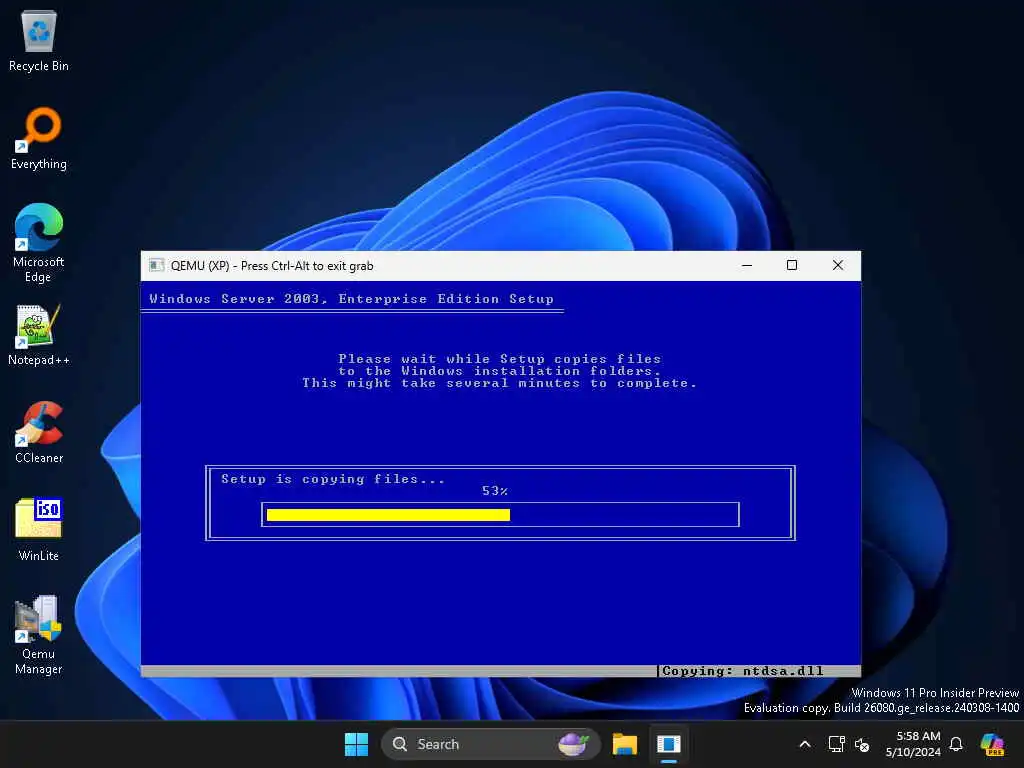Click the QEMU (XP) window title text
Image resolution: width=1024 pixels, height=768 pixels.
point(272,266)
